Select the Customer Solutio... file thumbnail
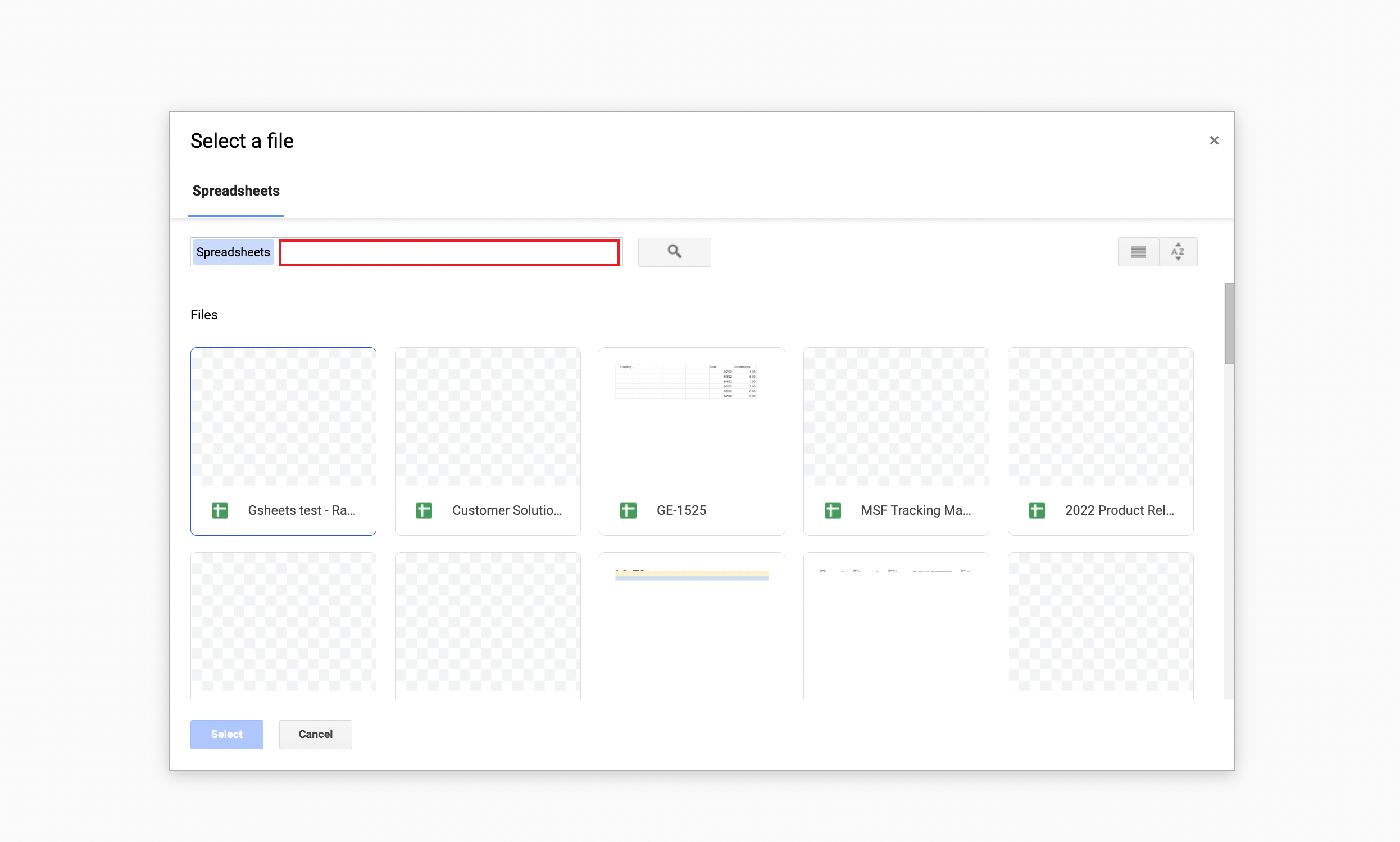 click(x=488, y=441)
